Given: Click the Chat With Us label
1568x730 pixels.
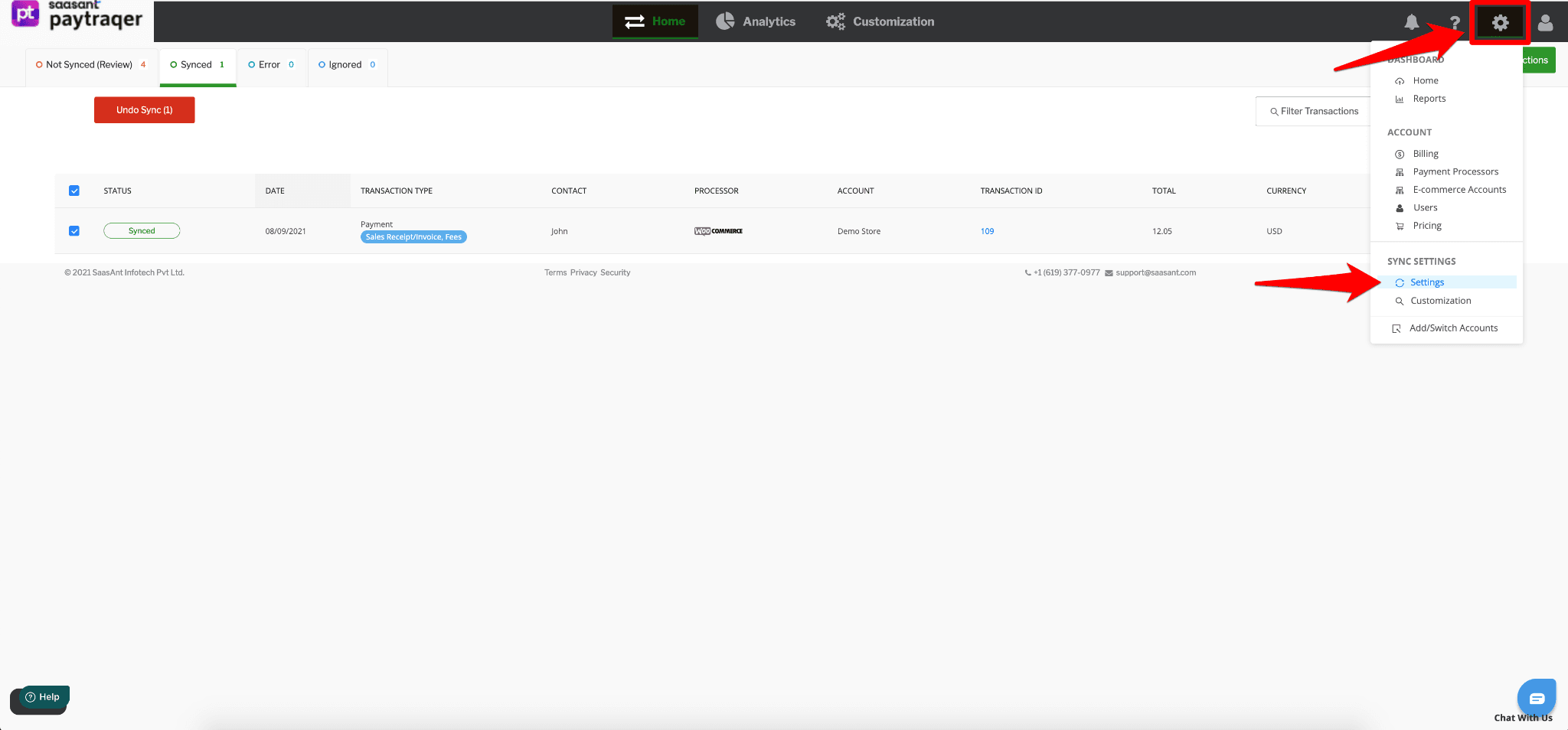Looking at the screenshot, I should 1523,718.
